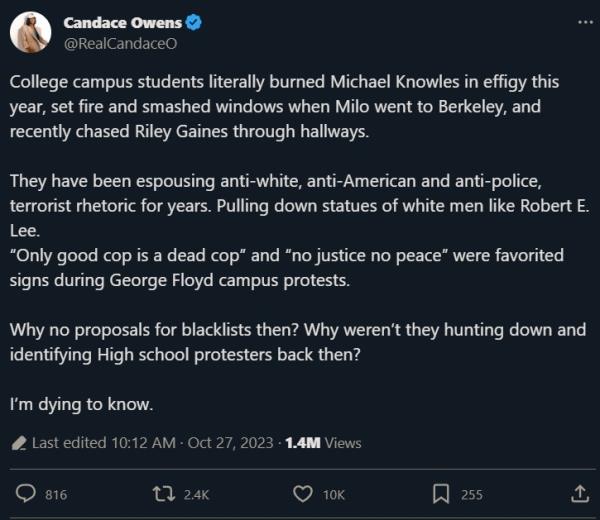
Task: Click the first paragraph about Michael Knowles
Action: [x=284, y=107]
